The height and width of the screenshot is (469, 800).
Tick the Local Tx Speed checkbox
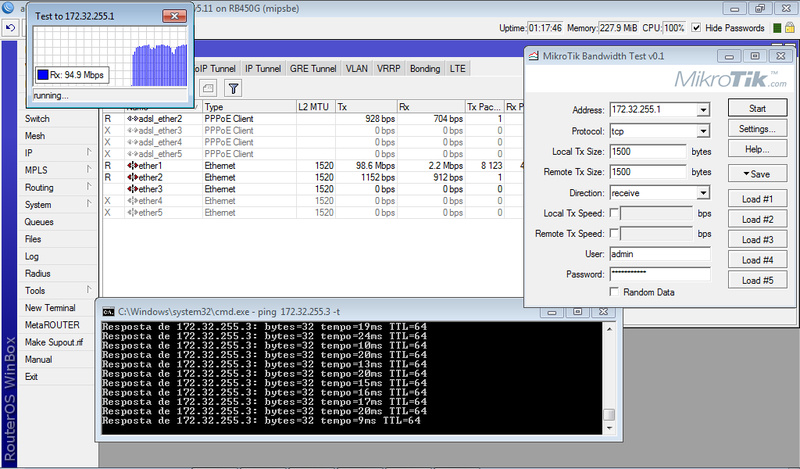click(x=615, y=213)
